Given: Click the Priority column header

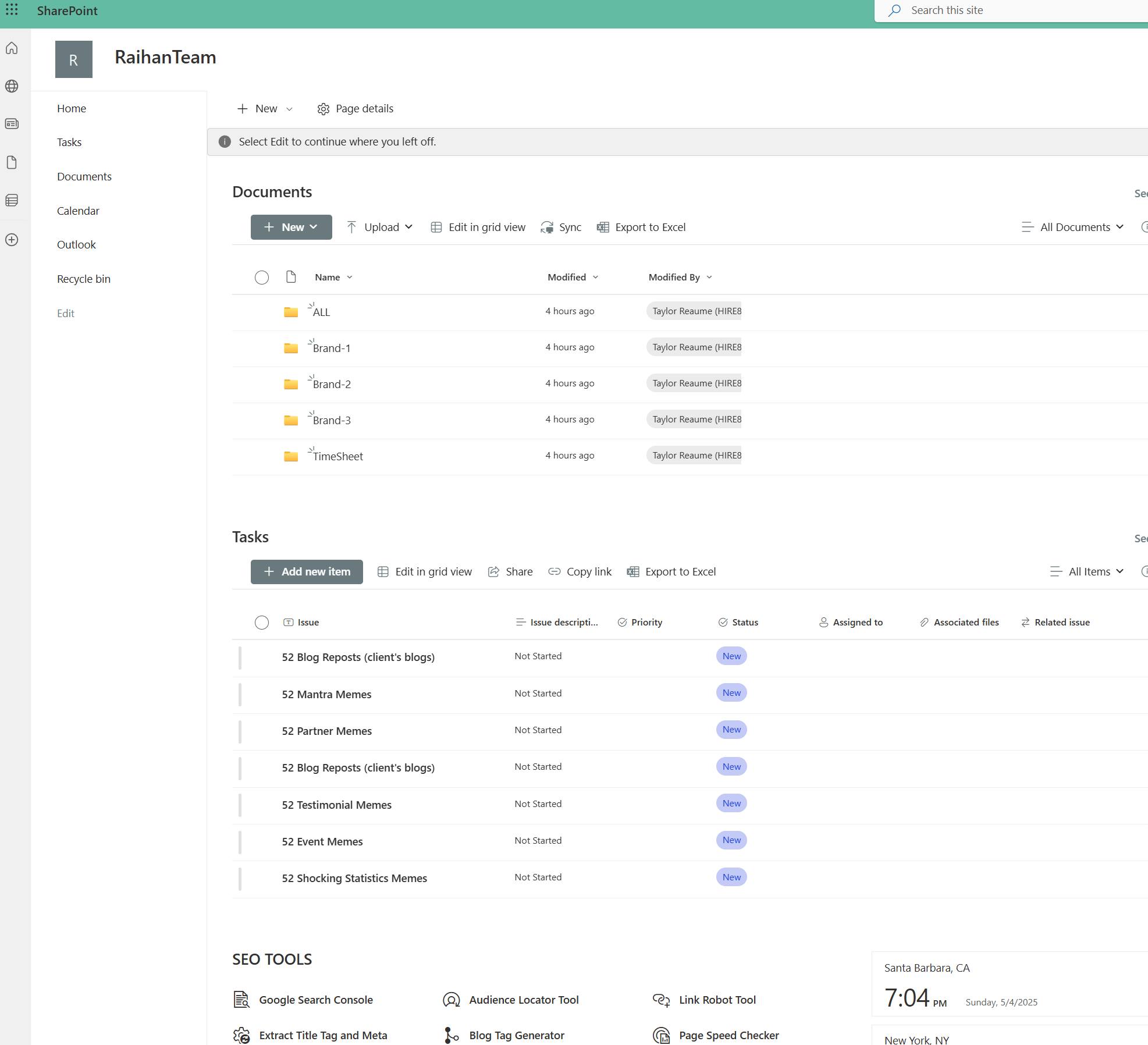Looking at the screenshot, I should point(640,623).
